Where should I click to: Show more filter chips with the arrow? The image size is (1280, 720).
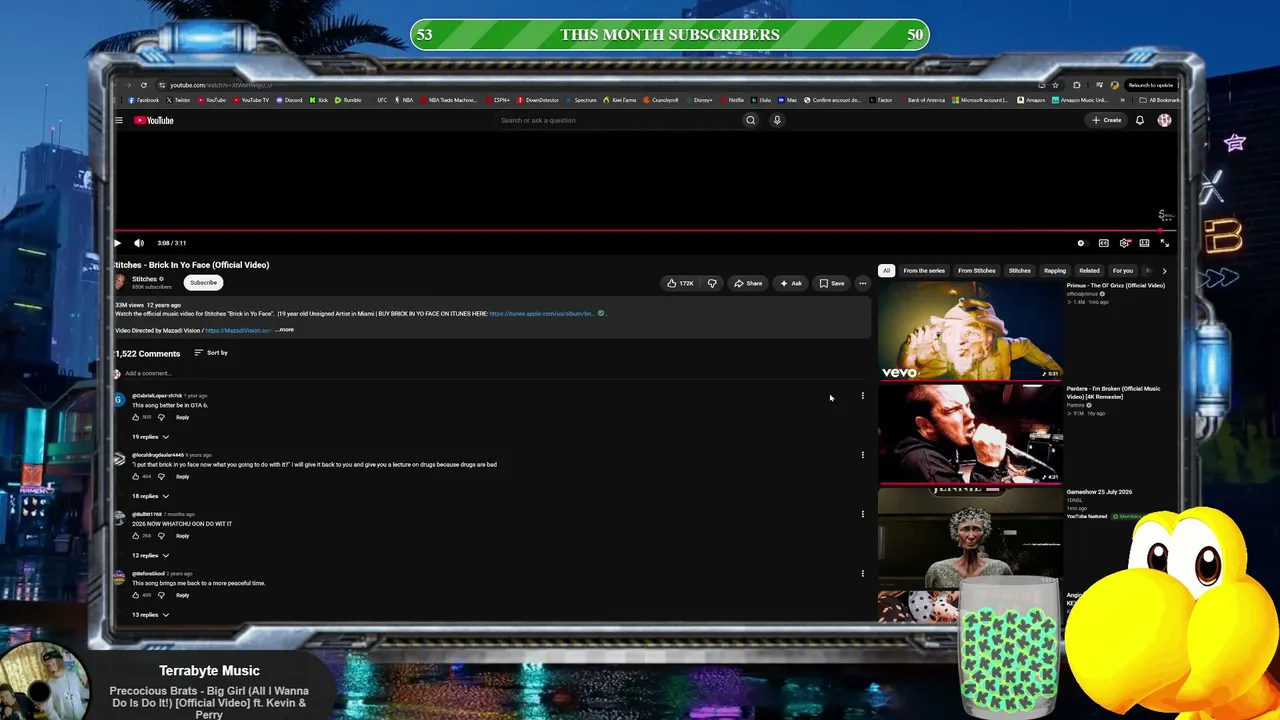(x=1164, y=271)
